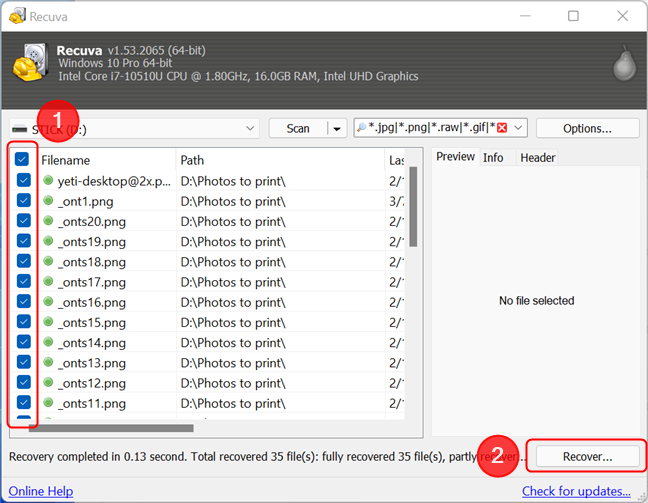This screenshot has width=648, height=503.
Task: Uncheck the _onts14.png checkbox
Action: (24, 341)
